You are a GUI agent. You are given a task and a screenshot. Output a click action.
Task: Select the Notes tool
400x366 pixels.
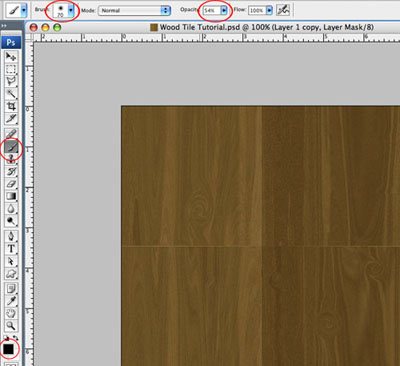point(11,289)
